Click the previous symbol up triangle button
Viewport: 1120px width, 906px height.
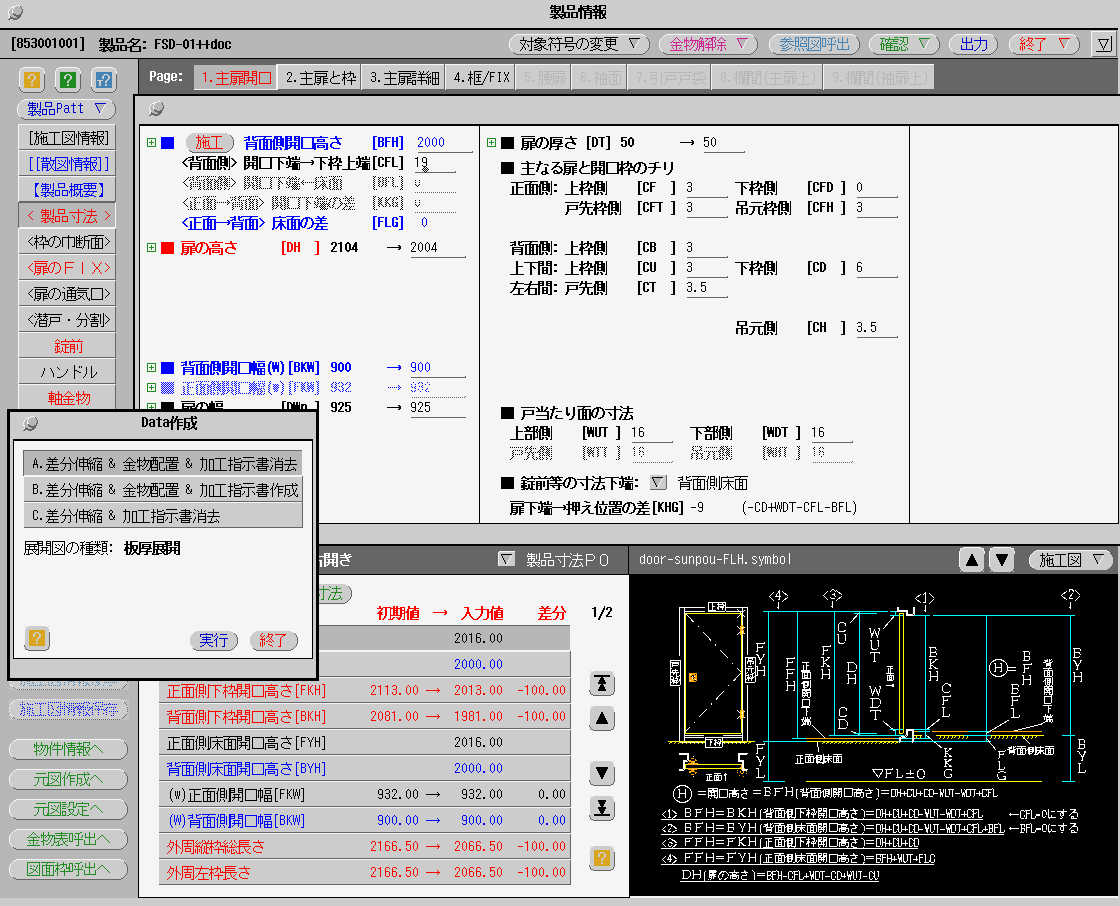[972, 560]
